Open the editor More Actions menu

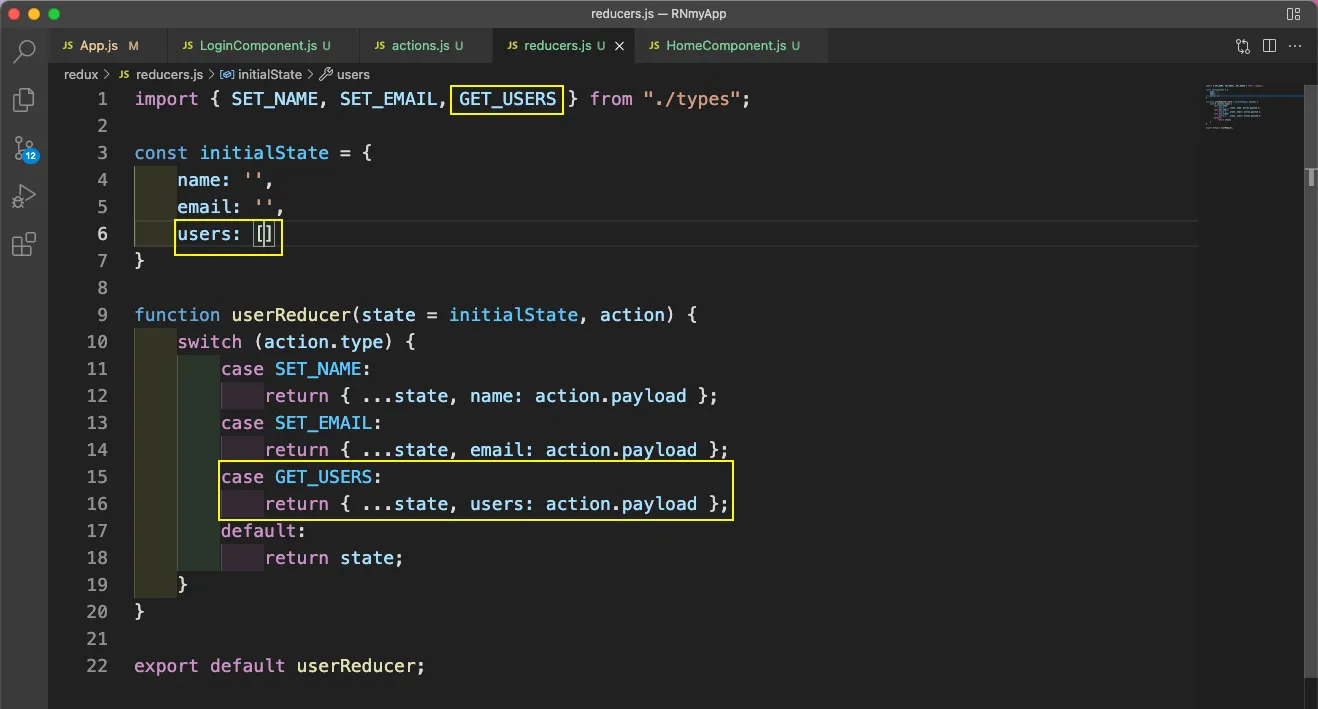tap(1295, 46)
